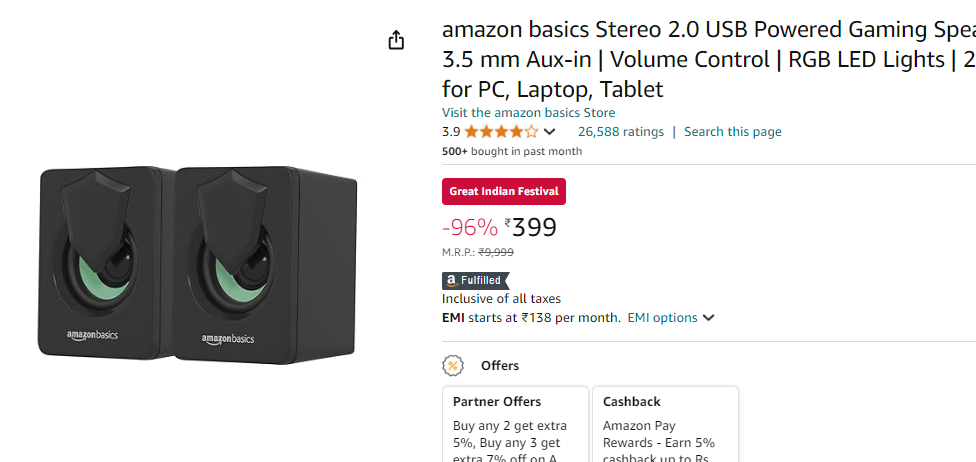The height and width of the screenshot is (462, 976).
Task: Visit the amazon basics Store link
Action: (528, 113)
